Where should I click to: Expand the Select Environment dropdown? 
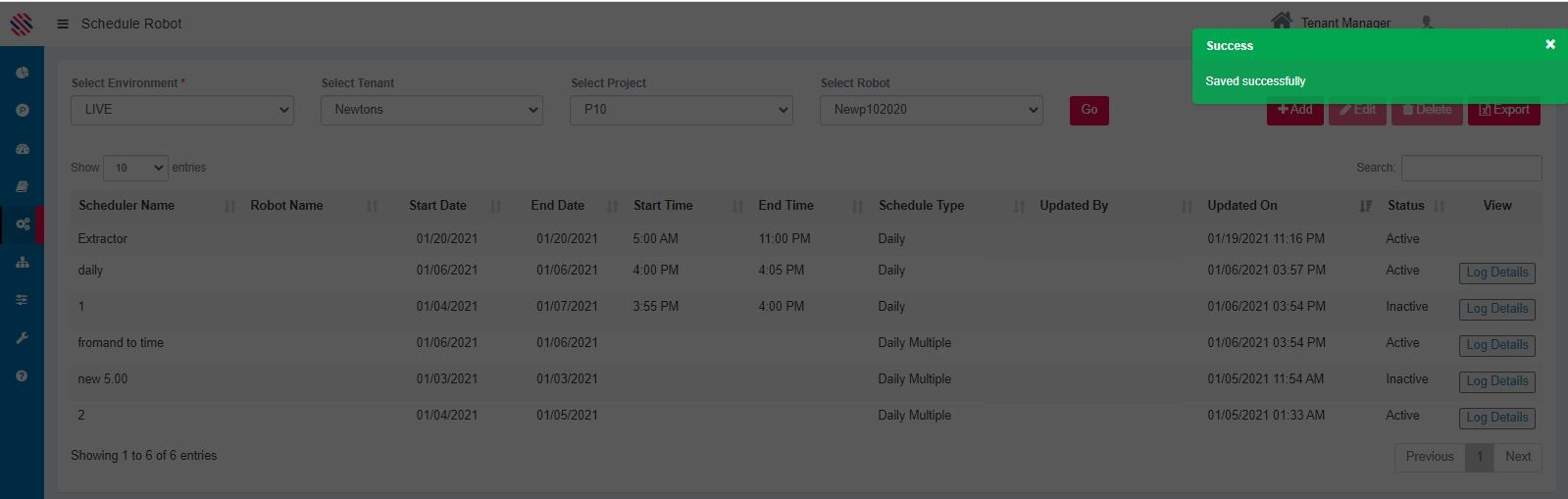coord(182,110)
